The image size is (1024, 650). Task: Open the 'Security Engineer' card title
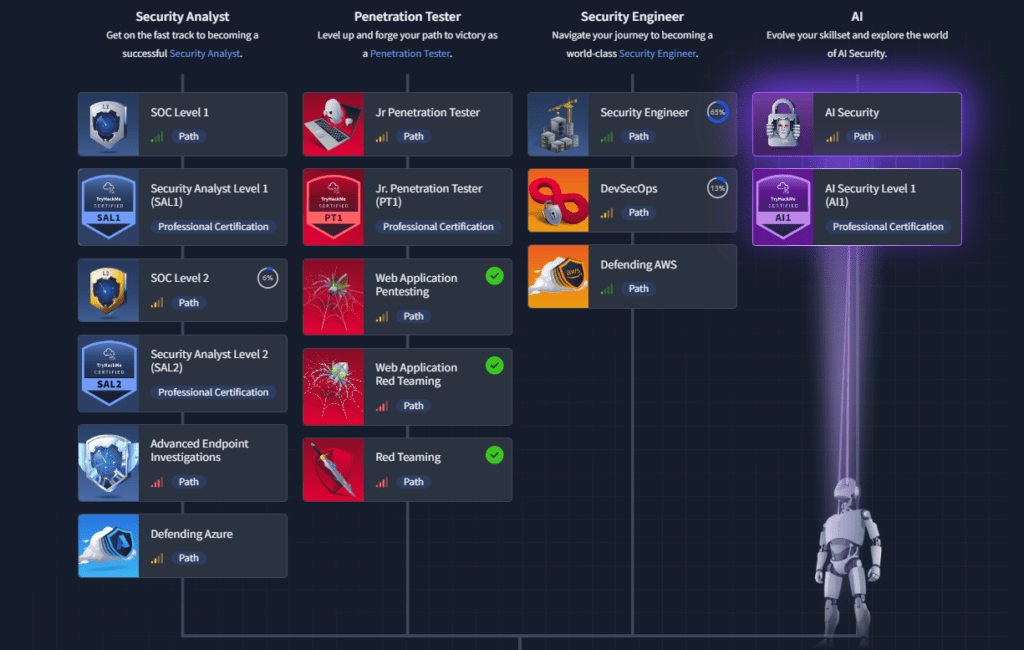pos(644,112)
